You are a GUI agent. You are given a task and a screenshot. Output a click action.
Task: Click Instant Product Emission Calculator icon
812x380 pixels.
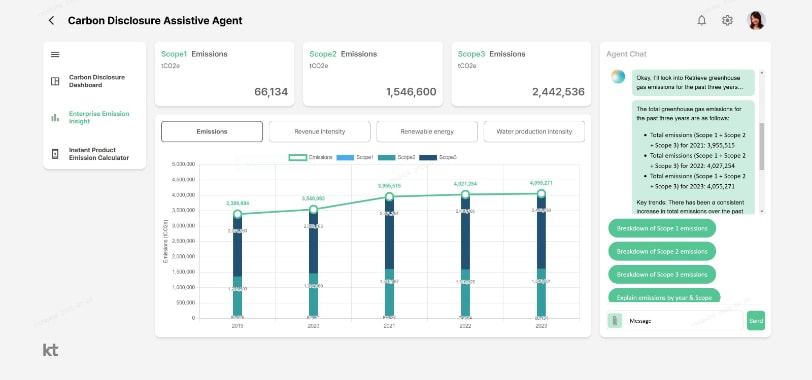point(55,154)
